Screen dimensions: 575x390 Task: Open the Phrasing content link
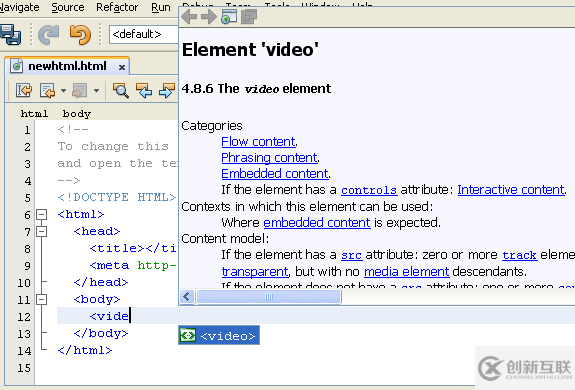tap(270, 158)
